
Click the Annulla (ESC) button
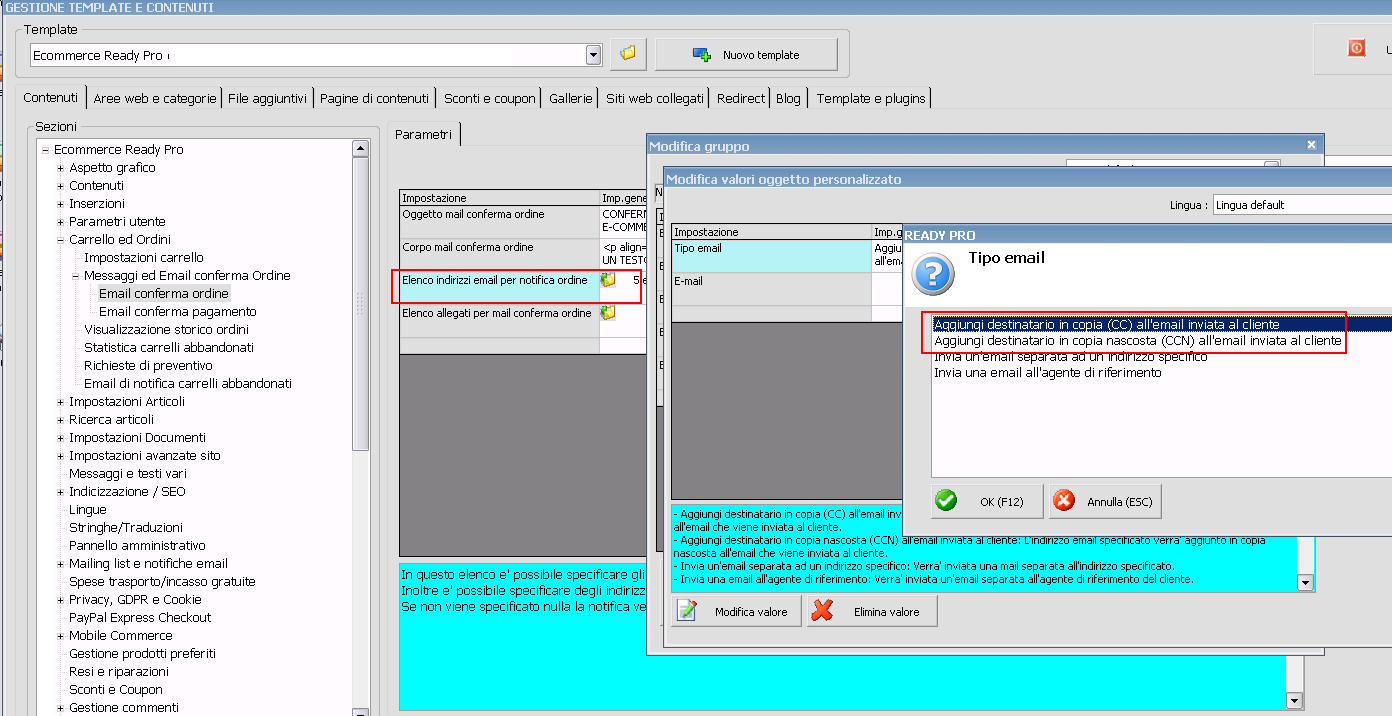pyautogui.click(x=1104, y=501)
